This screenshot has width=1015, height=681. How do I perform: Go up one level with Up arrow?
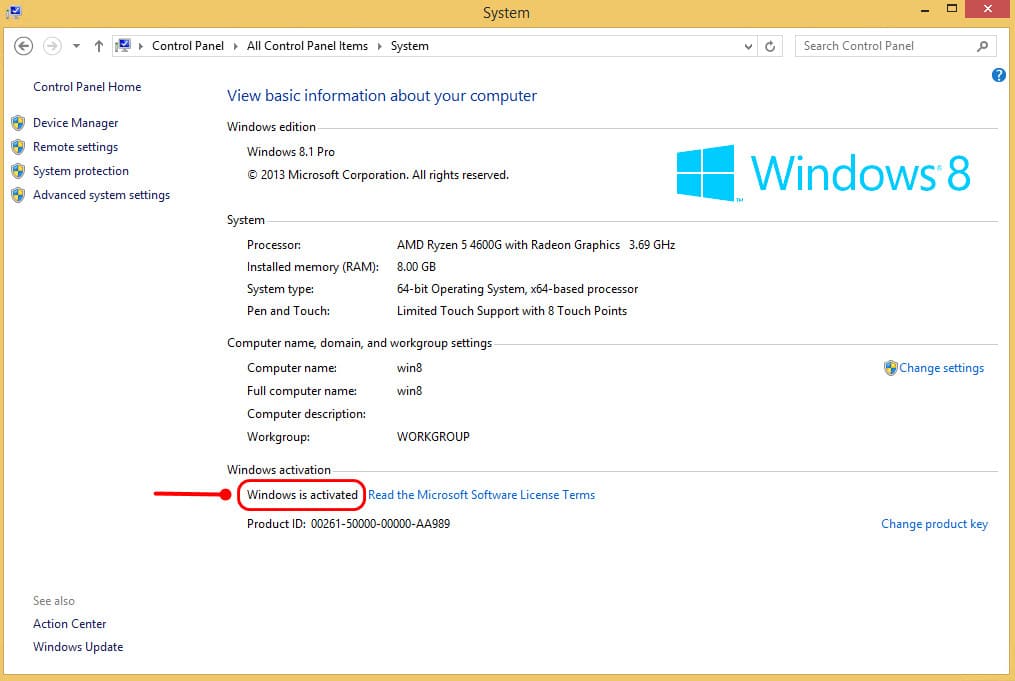[x=98, y=46]
